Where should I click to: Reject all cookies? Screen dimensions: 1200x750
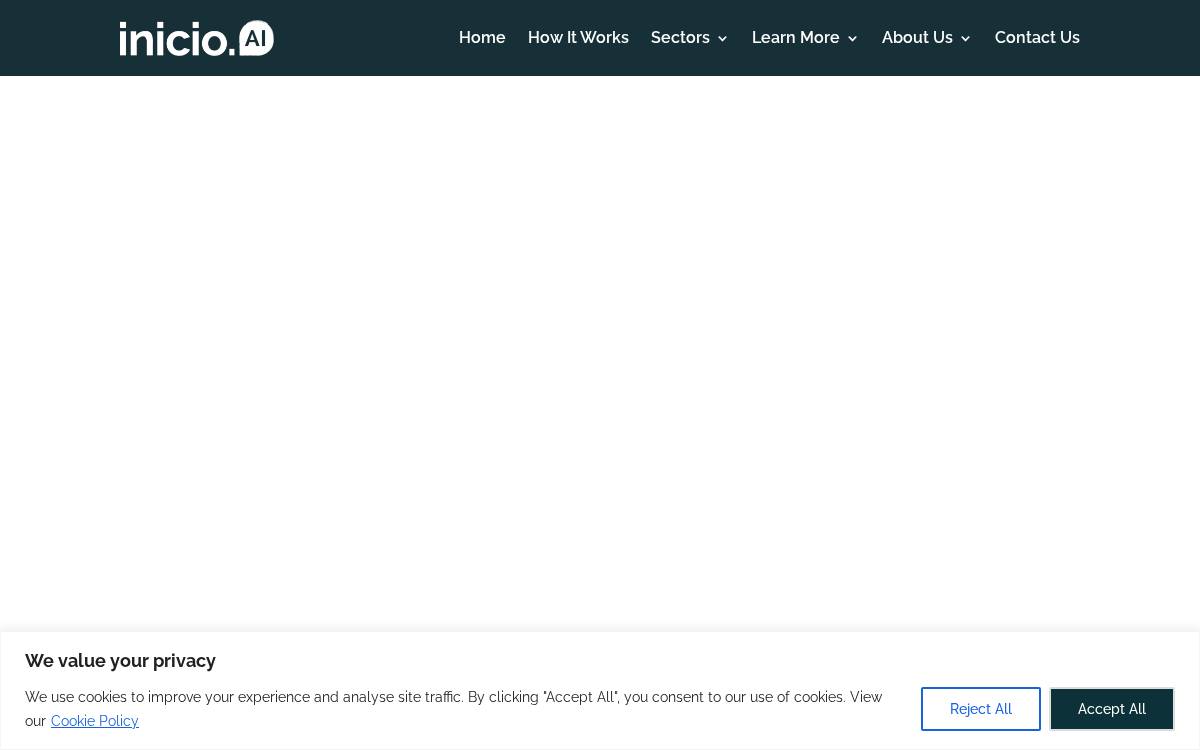click(x=981, y=709)
